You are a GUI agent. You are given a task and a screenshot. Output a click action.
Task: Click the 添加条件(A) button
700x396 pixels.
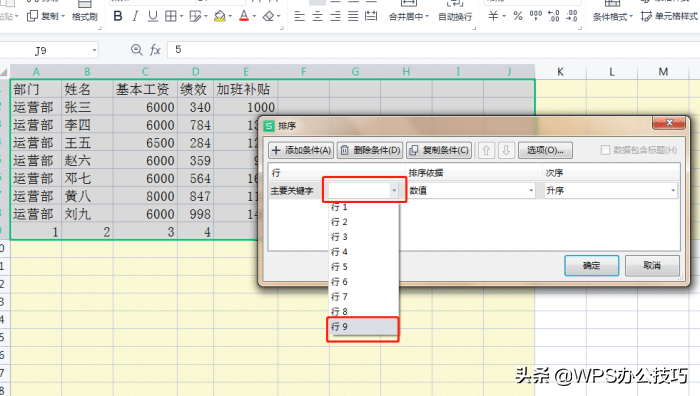click(301, 150)
